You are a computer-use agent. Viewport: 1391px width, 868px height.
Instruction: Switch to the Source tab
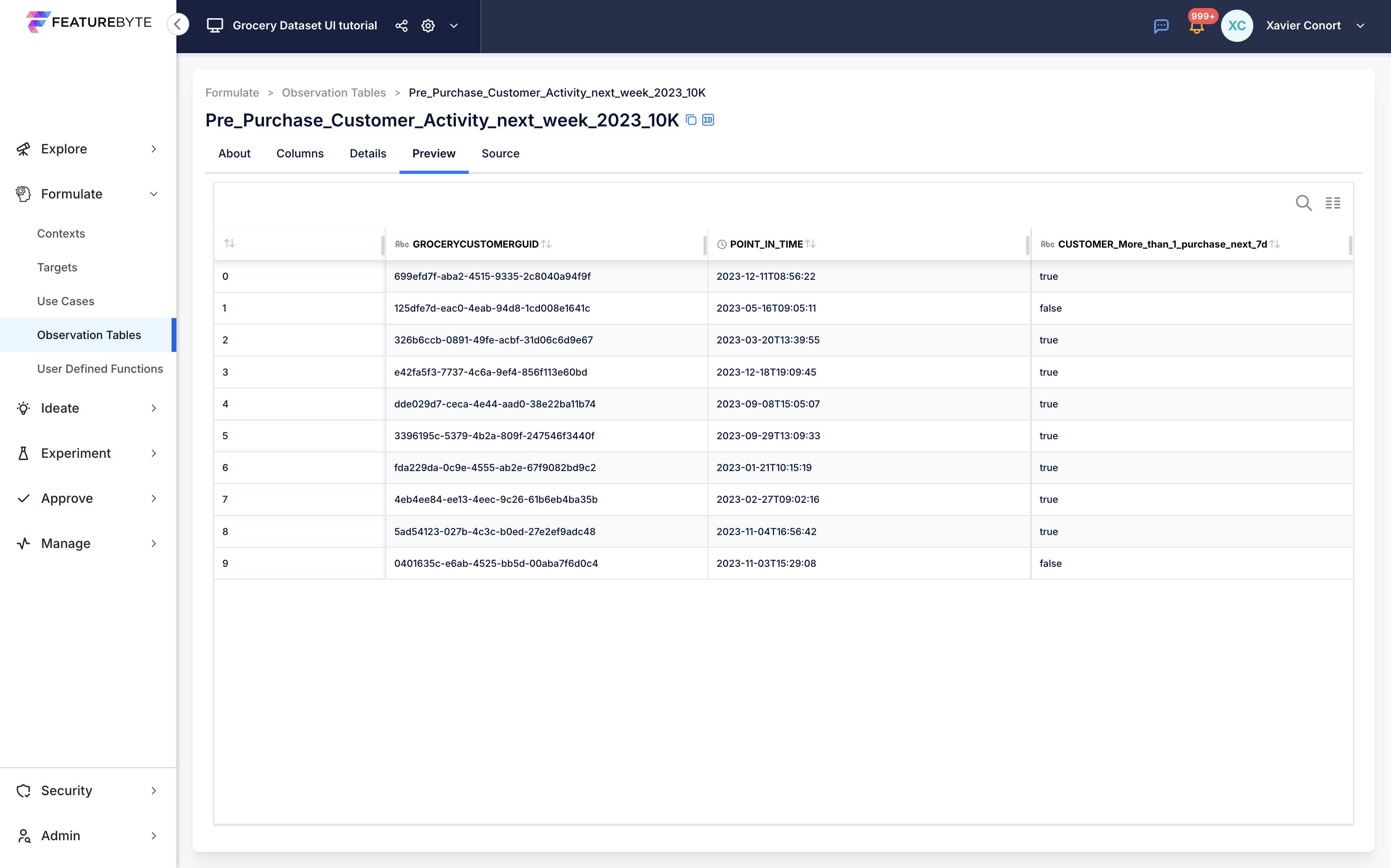pos(500,153)
